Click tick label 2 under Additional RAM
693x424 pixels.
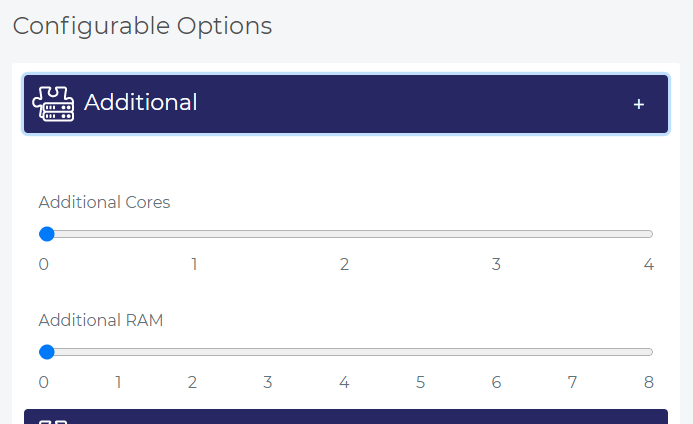tap(192, 382)
